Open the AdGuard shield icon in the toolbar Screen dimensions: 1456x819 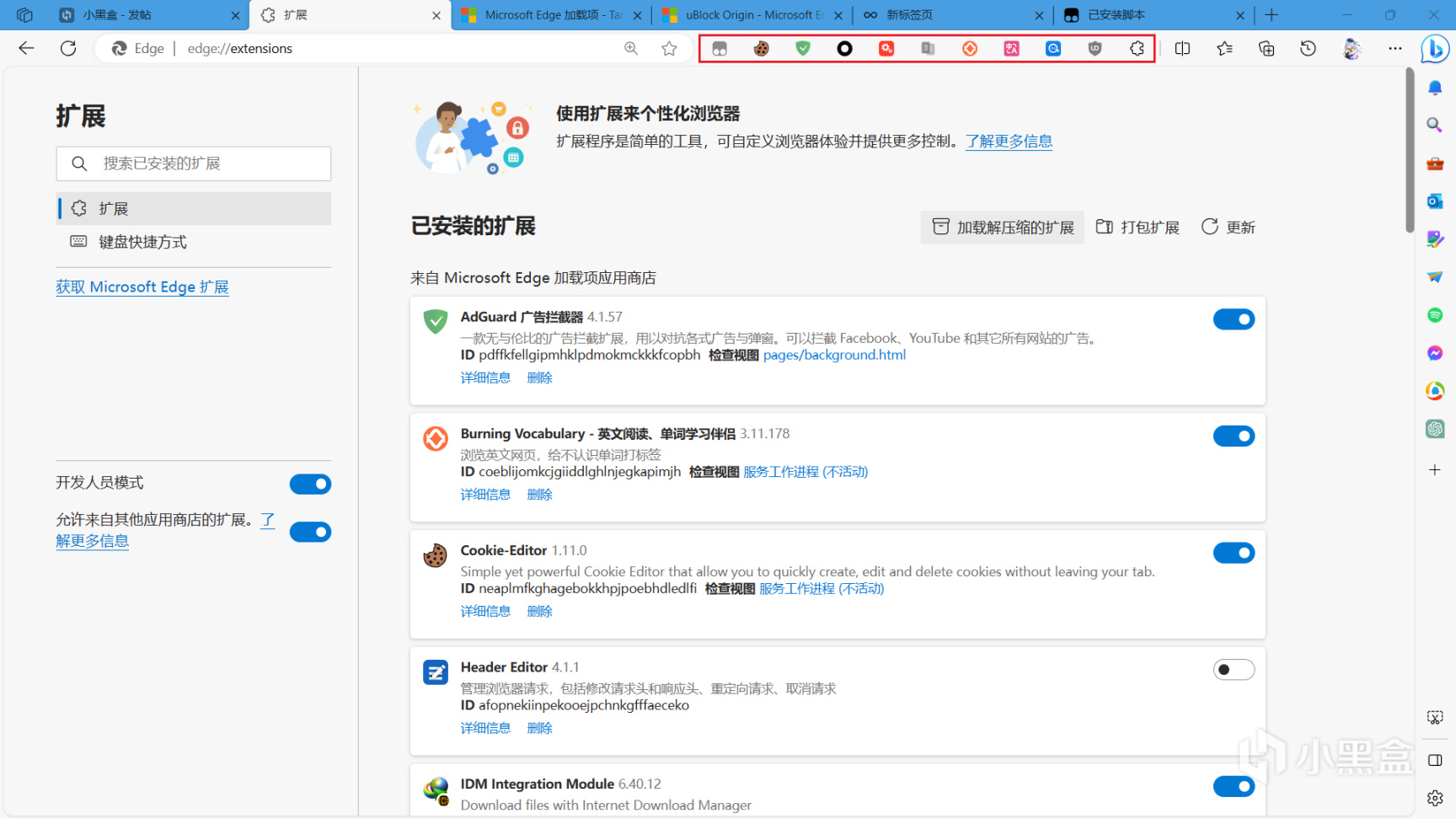pyautogui.click(x=803, y=49)
